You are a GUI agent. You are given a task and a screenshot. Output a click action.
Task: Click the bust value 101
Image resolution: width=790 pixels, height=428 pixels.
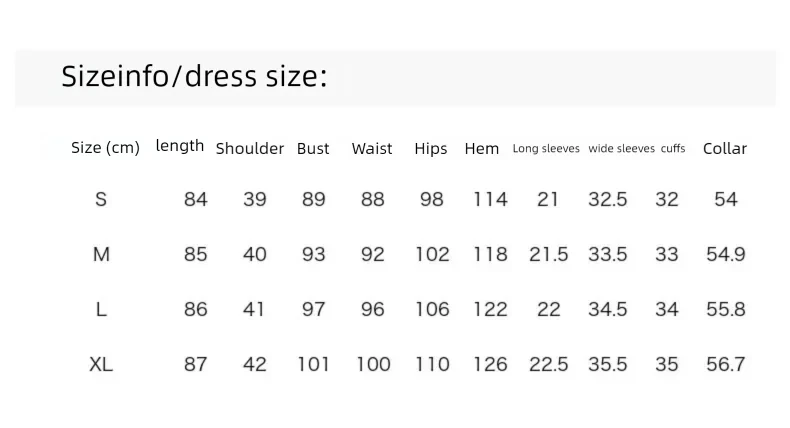click(313, 364)
